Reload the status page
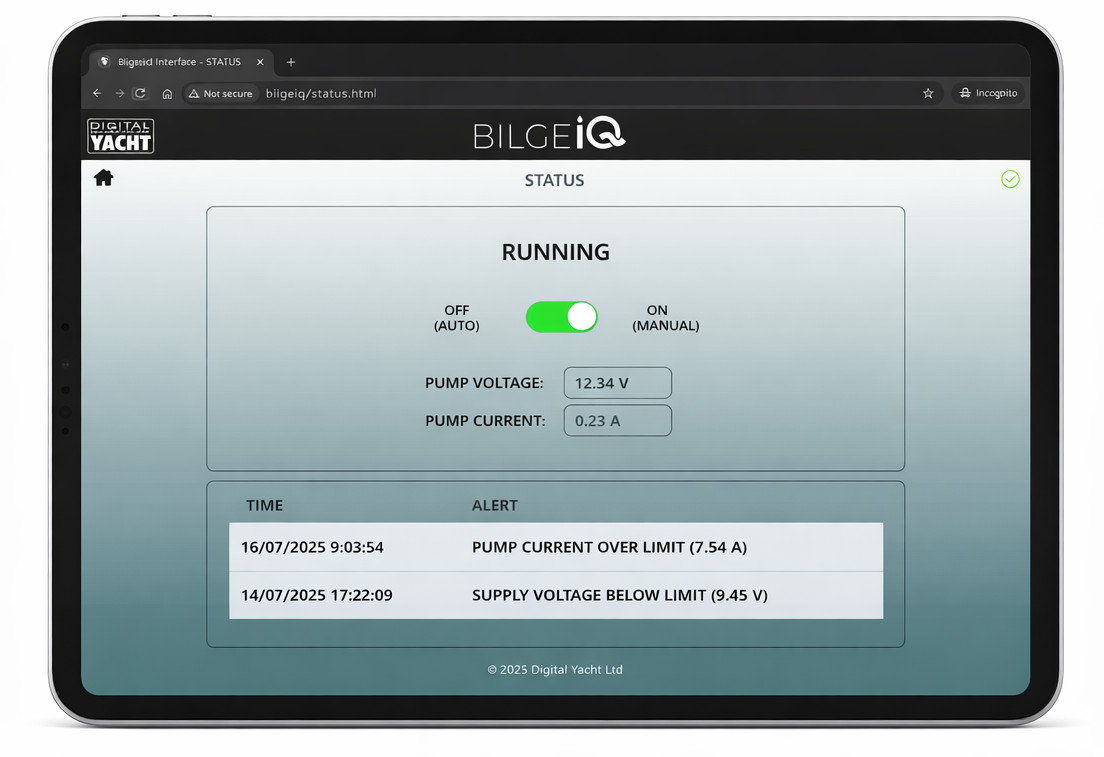 click(140, 93)
